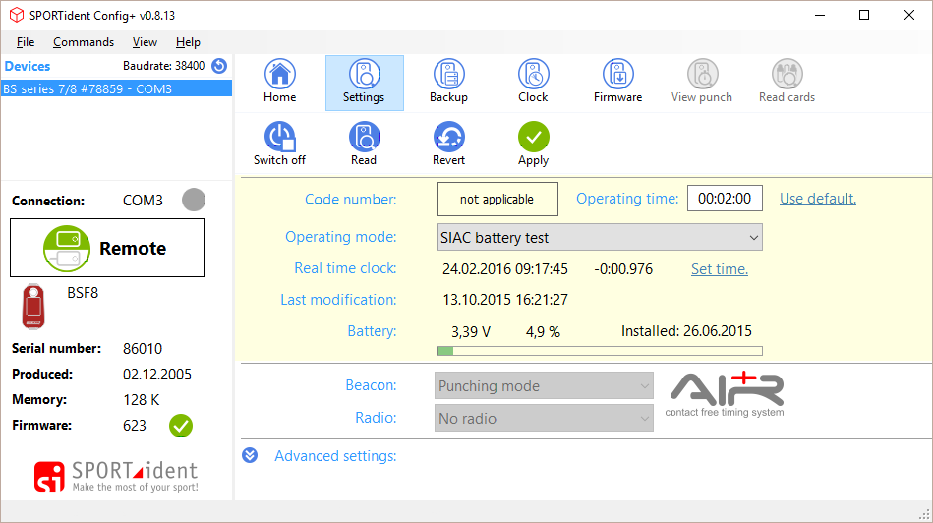The image size is (933, 523).
Task: Click the AIR+ contact free timing logo
Action: 725,395
